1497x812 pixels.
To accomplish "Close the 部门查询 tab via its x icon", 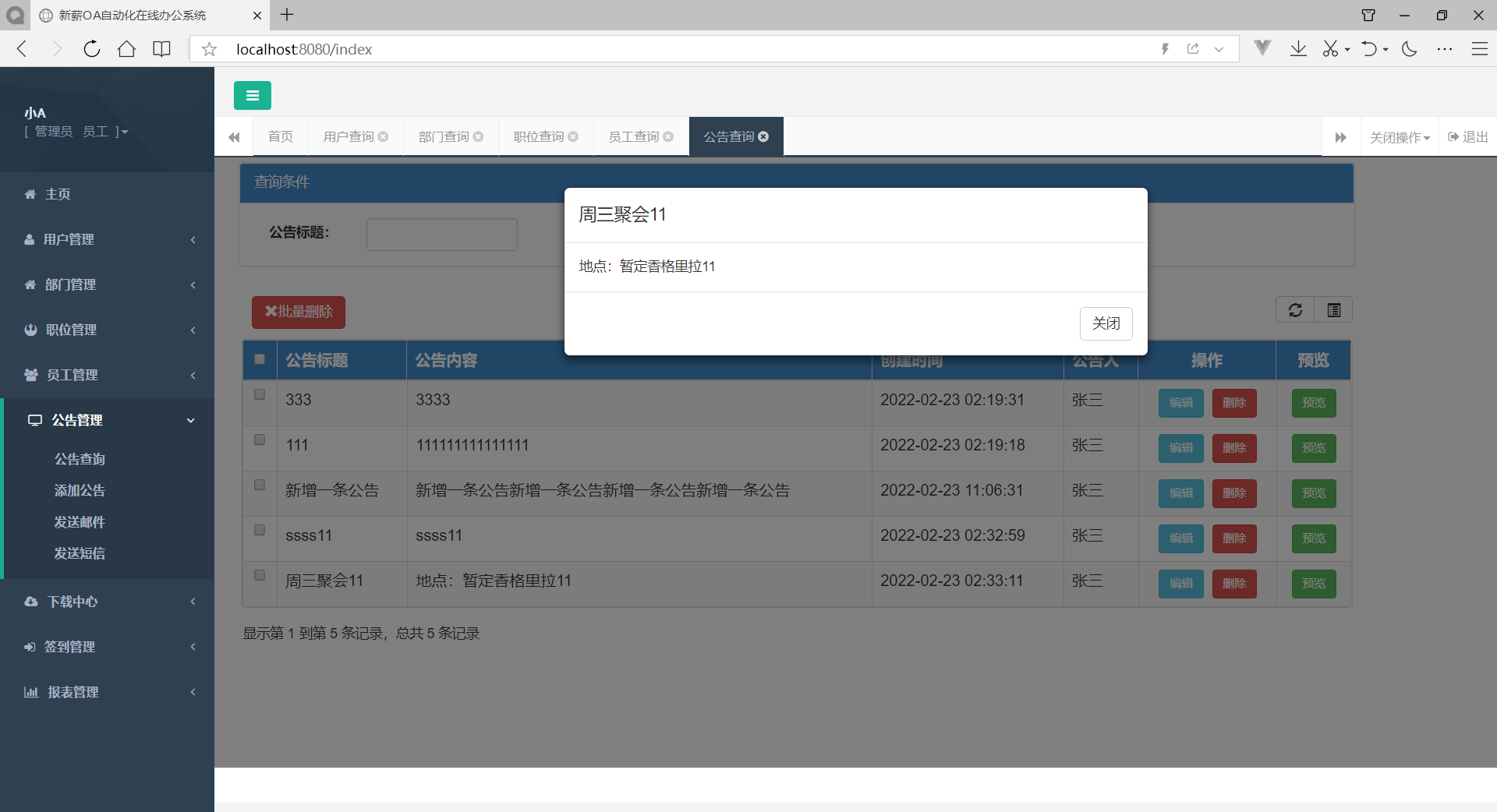I will point(478,136).
